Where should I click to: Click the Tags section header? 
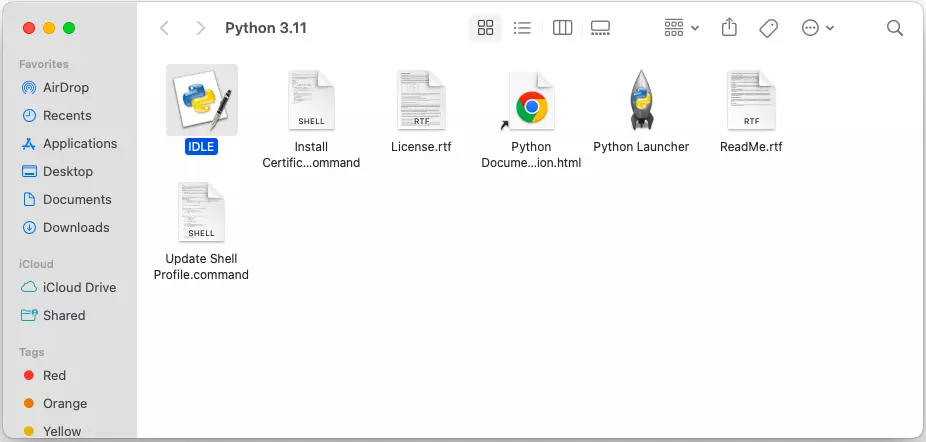(x=31, y=352)
